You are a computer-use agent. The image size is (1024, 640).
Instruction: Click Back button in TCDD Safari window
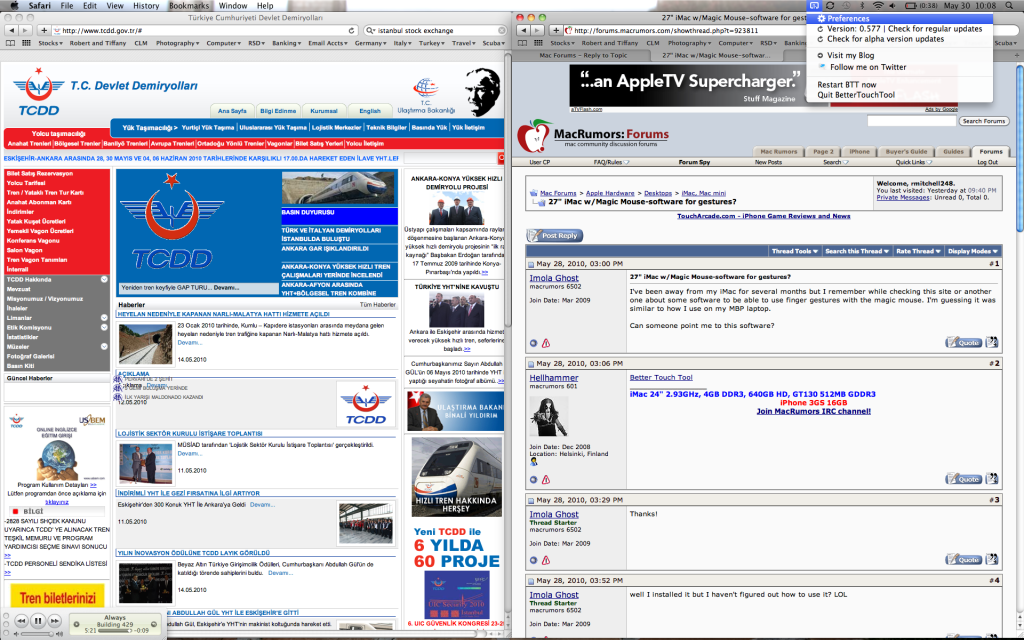[x=11, y=30]
